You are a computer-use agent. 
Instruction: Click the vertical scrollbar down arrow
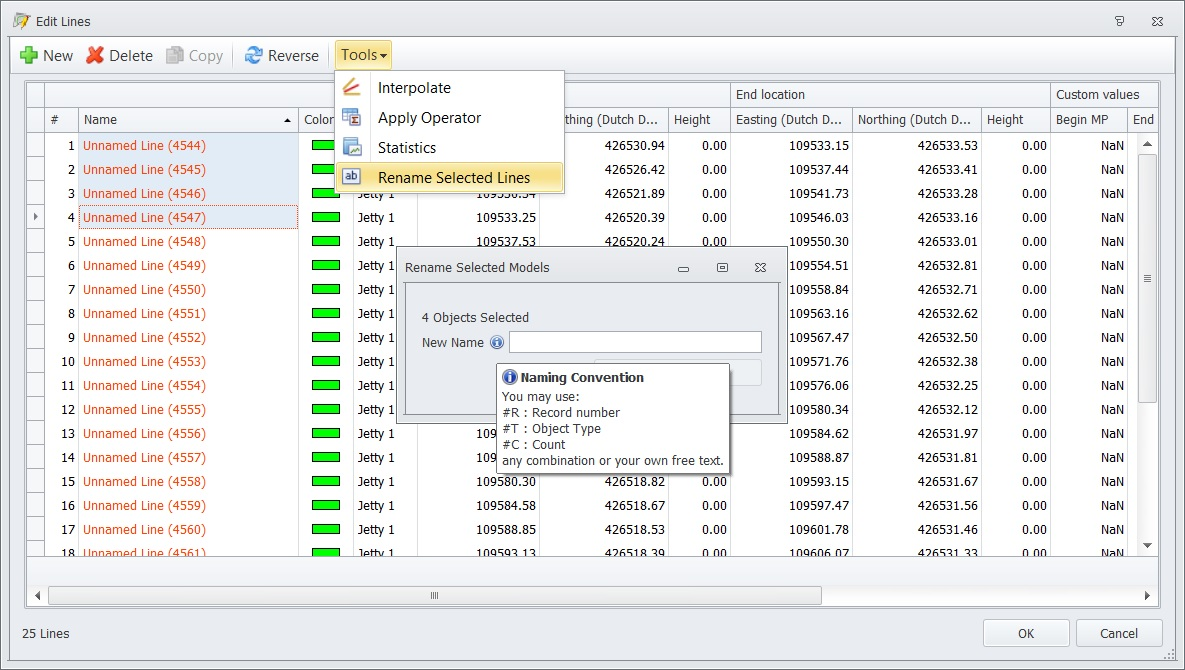click(1147, 545)
